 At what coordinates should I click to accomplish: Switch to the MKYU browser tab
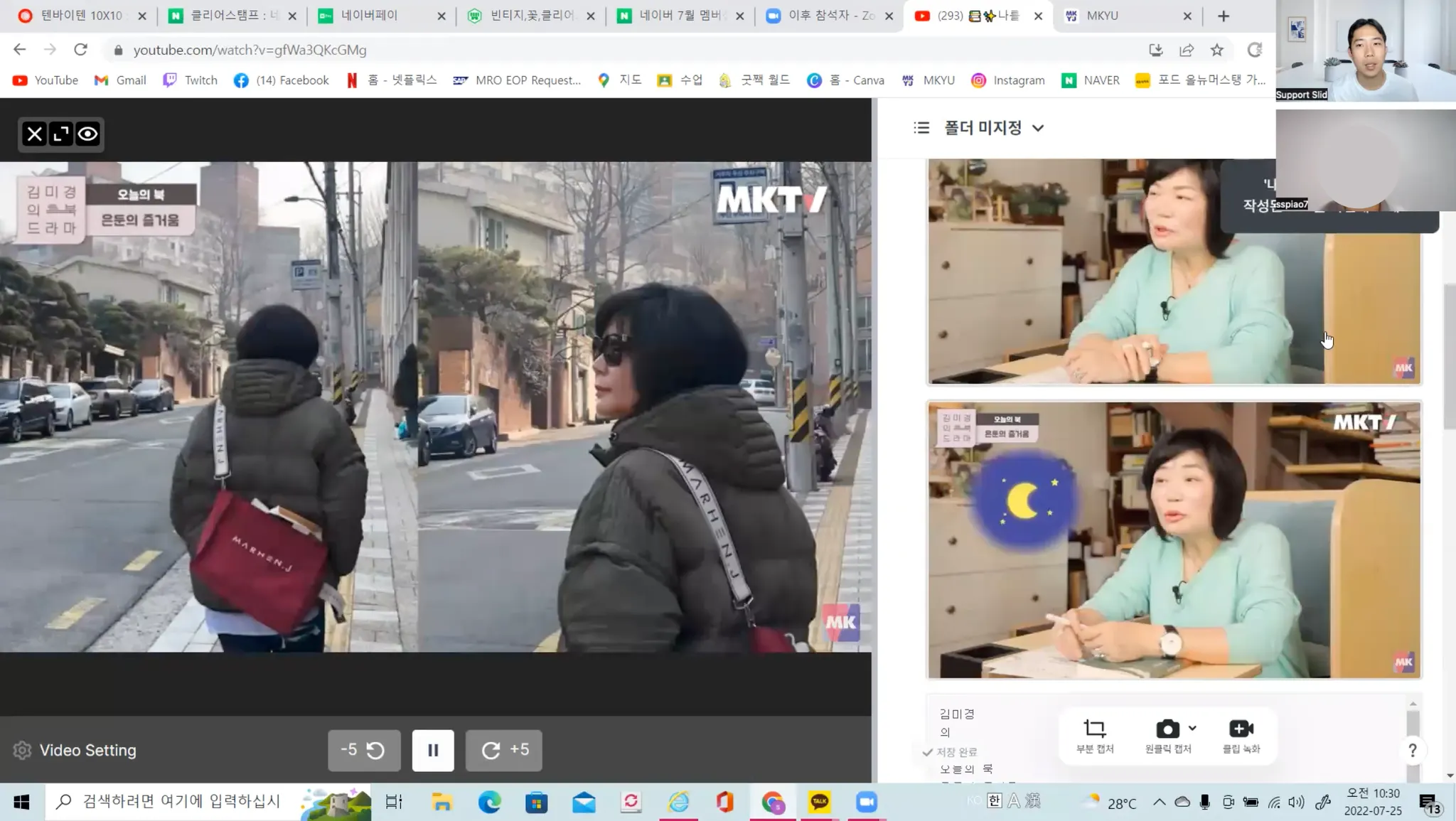(x=1102, y=16)
